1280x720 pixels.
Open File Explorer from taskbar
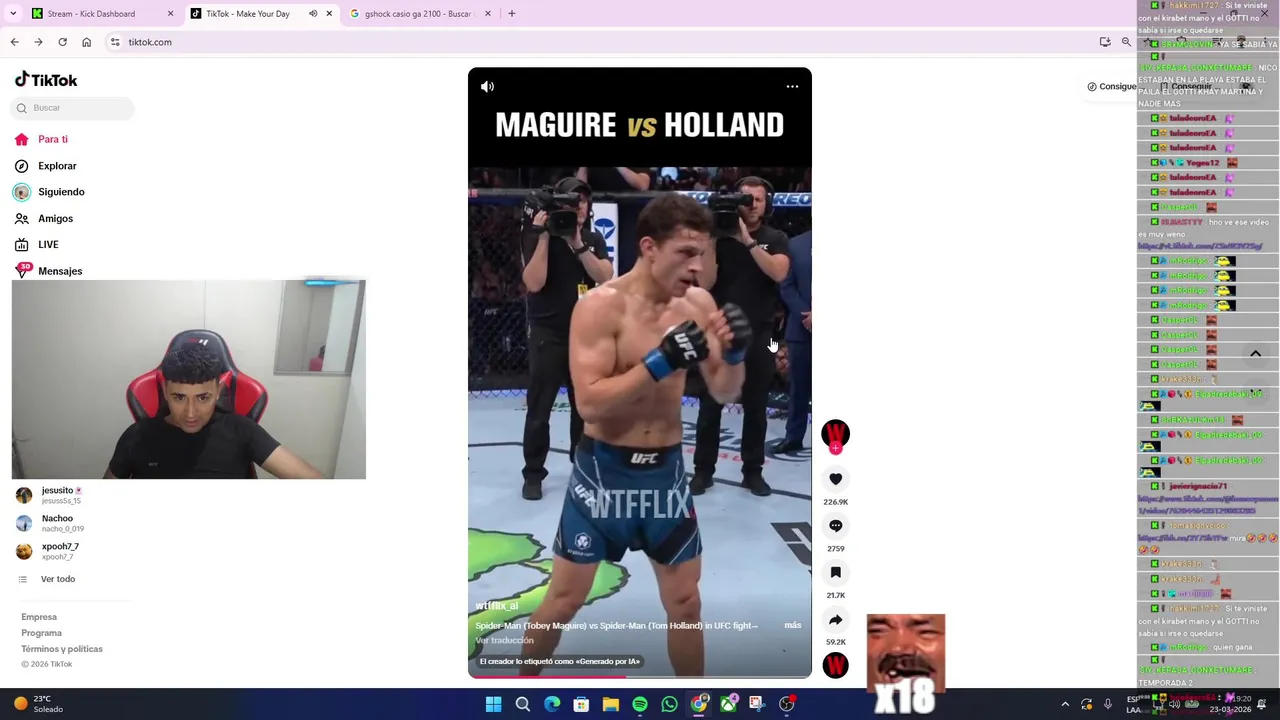click(610, 705)
